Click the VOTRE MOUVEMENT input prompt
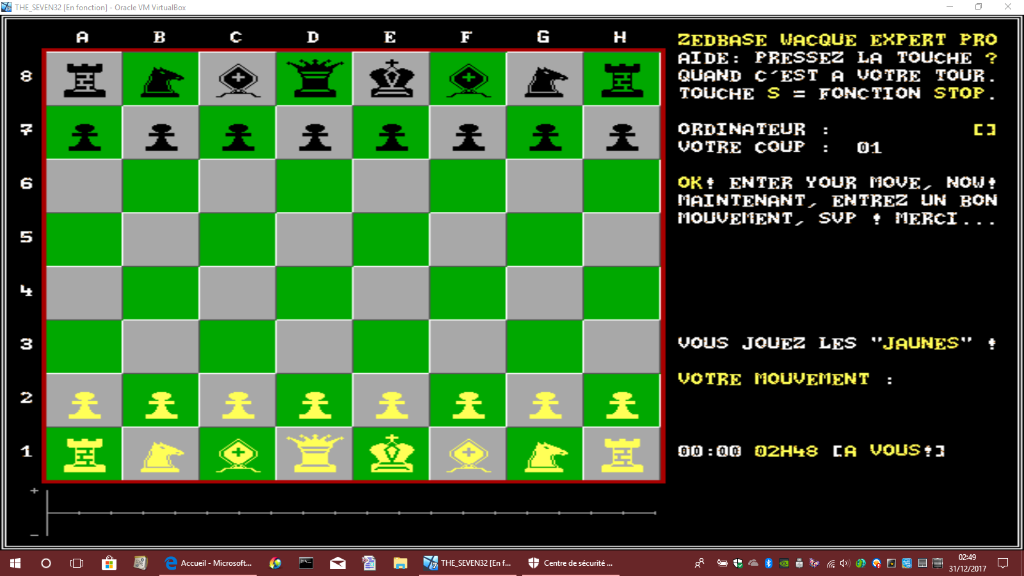 (x=786, y=379)
